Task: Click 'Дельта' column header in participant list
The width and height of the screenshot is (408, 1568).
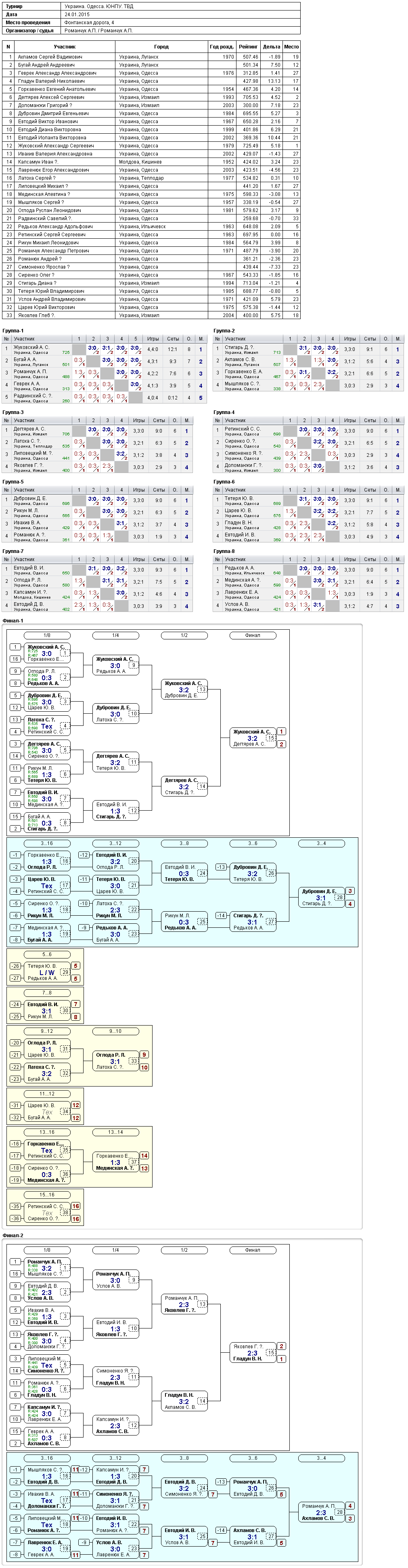Action: (x=271, y=46)
